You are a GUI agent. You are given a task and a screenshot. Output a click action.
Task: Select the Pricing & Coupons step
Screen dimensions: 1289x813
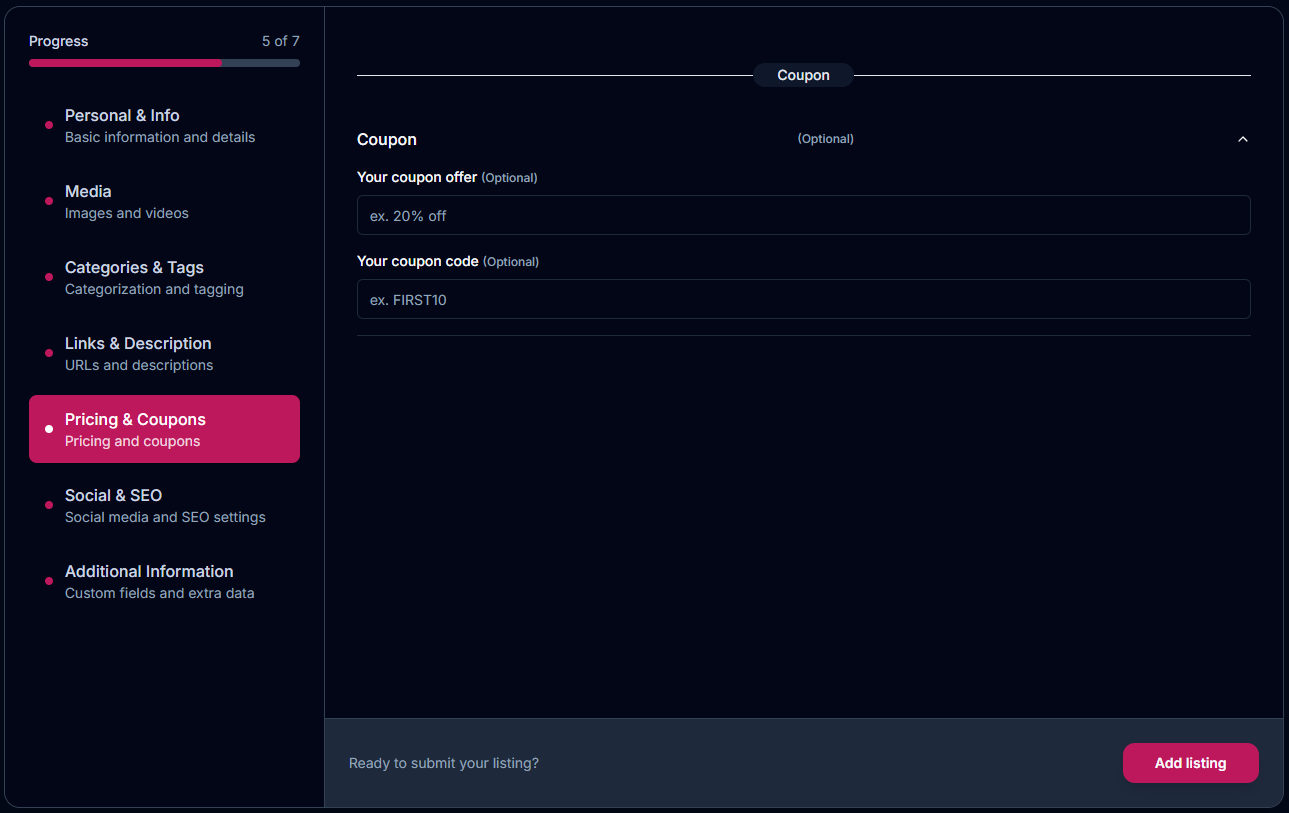coord(164,429)
